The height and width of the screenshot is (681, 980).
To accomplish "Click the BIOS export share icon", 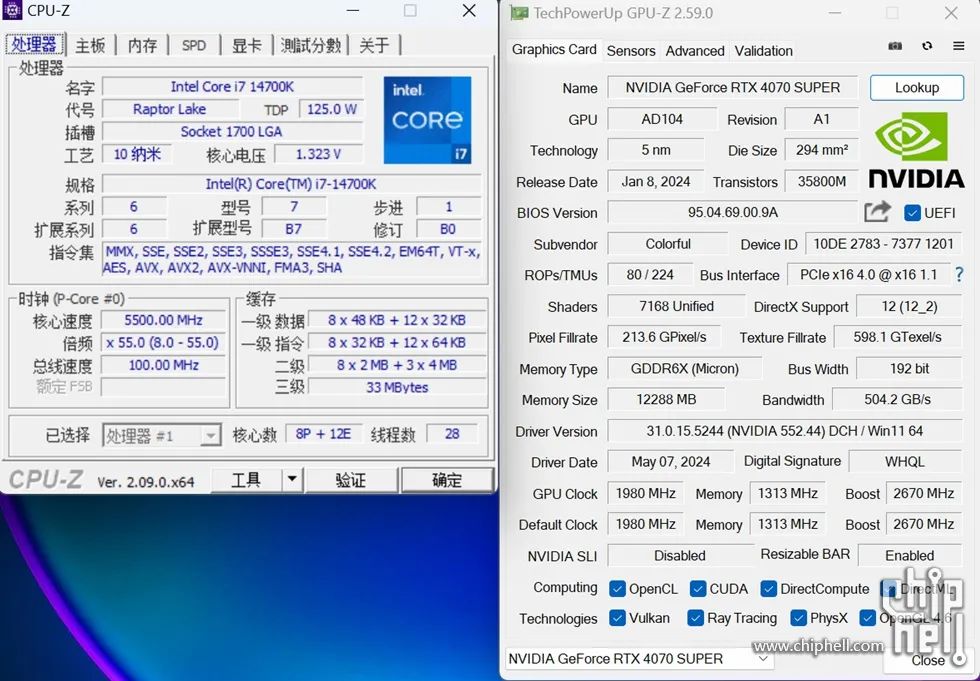I will tap(878, 212).
